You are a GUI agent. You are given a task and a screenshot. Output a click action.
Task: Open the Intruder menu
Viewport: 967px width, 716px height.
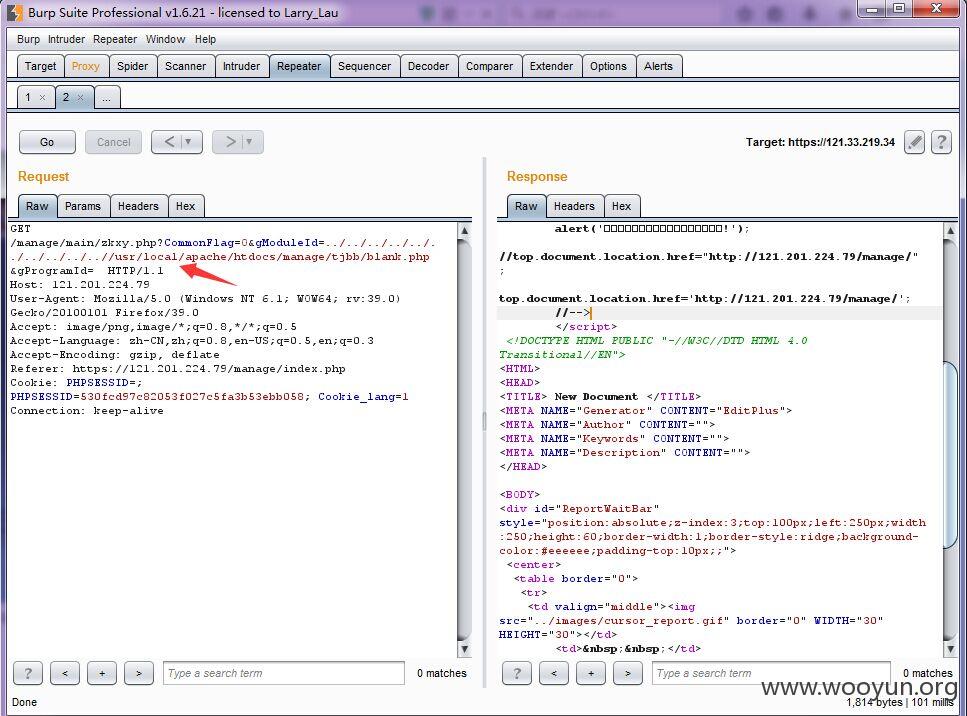(66, 39)
